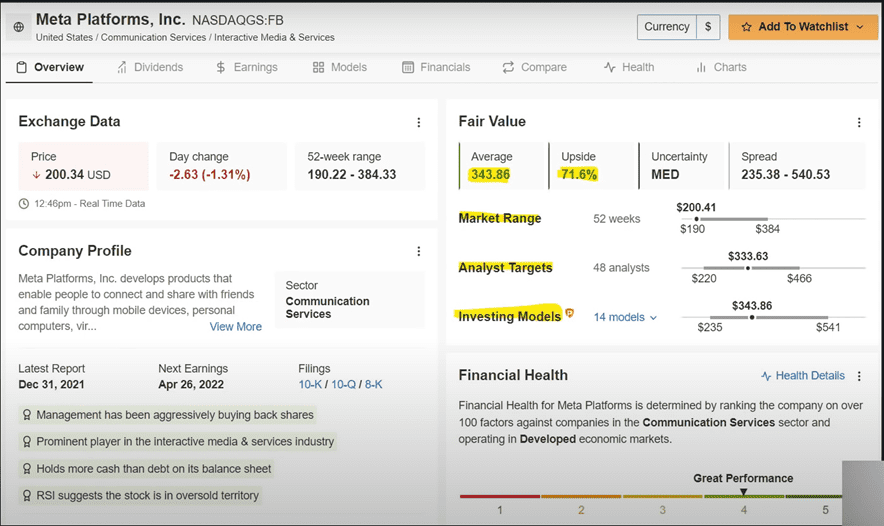This screenshot has width=884, height=526.
Task: Open the Add To Watchlist dropdown arrow
Action: point(861,27)
